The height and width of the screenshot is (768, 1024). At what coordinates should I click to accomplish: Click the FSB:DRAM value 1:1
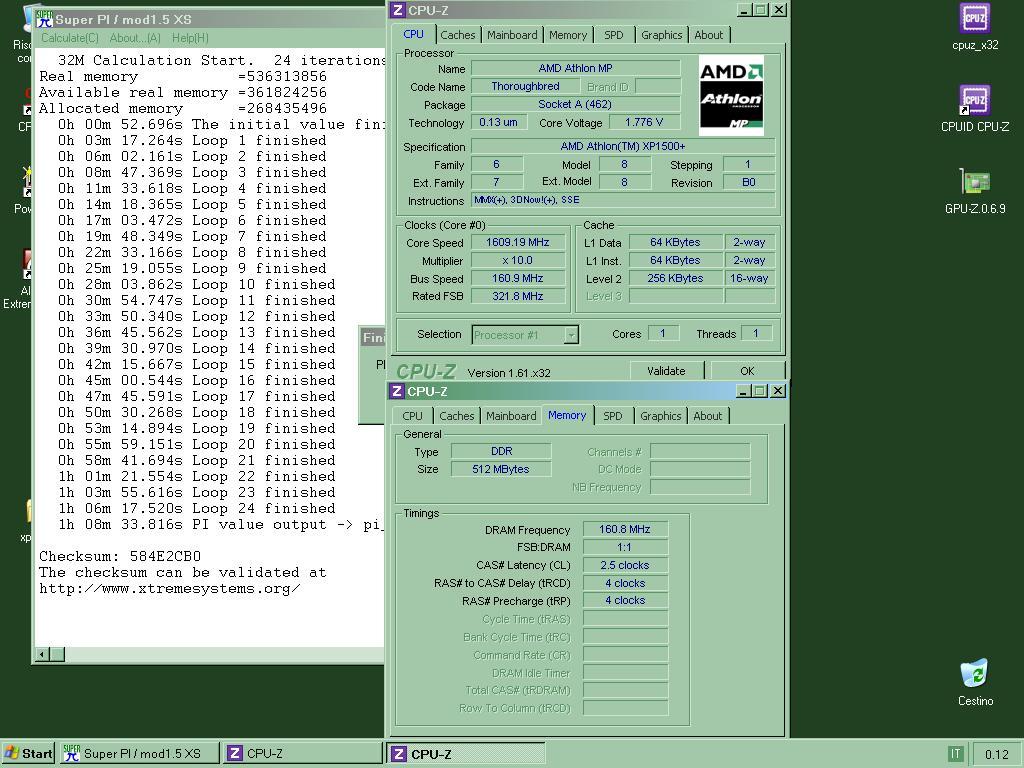click(624, 547)
